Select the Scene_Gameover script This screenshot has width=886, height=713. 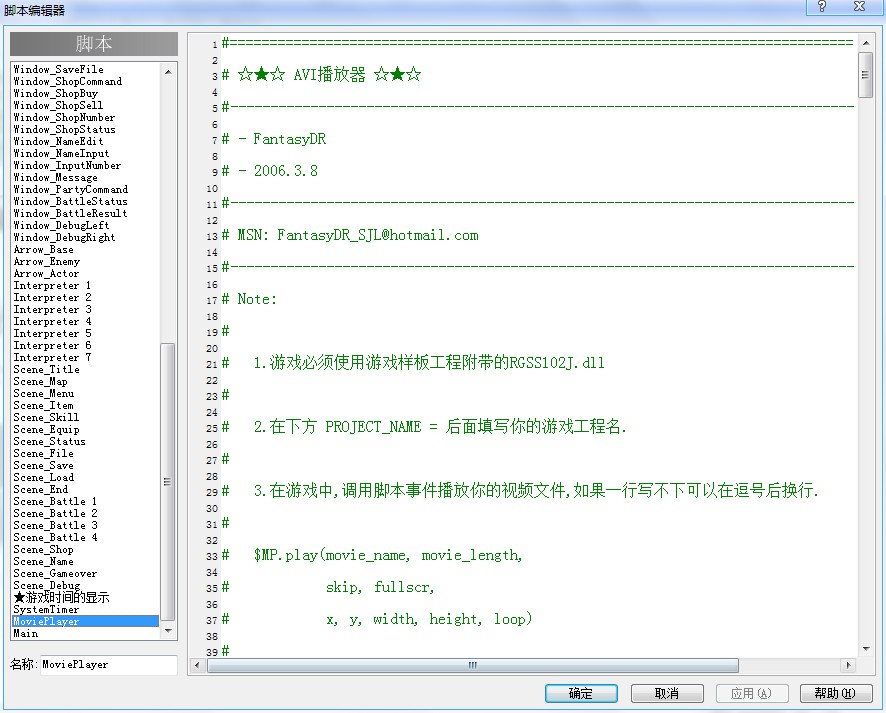pyautogui.click(x=85, y=573)
